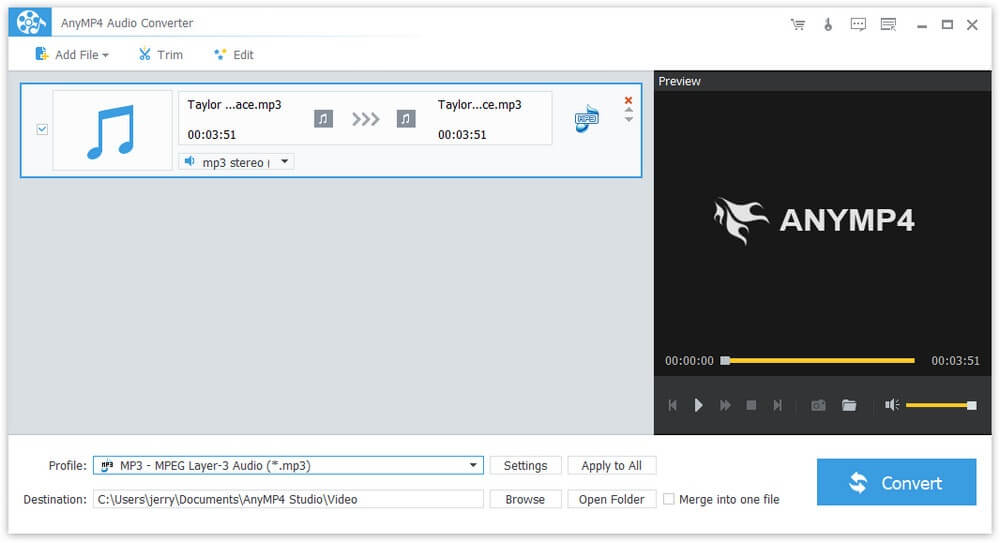Open the Profile format dropdown
The height and width of the screenshot is (543, 1000).
tap(288, 466)
